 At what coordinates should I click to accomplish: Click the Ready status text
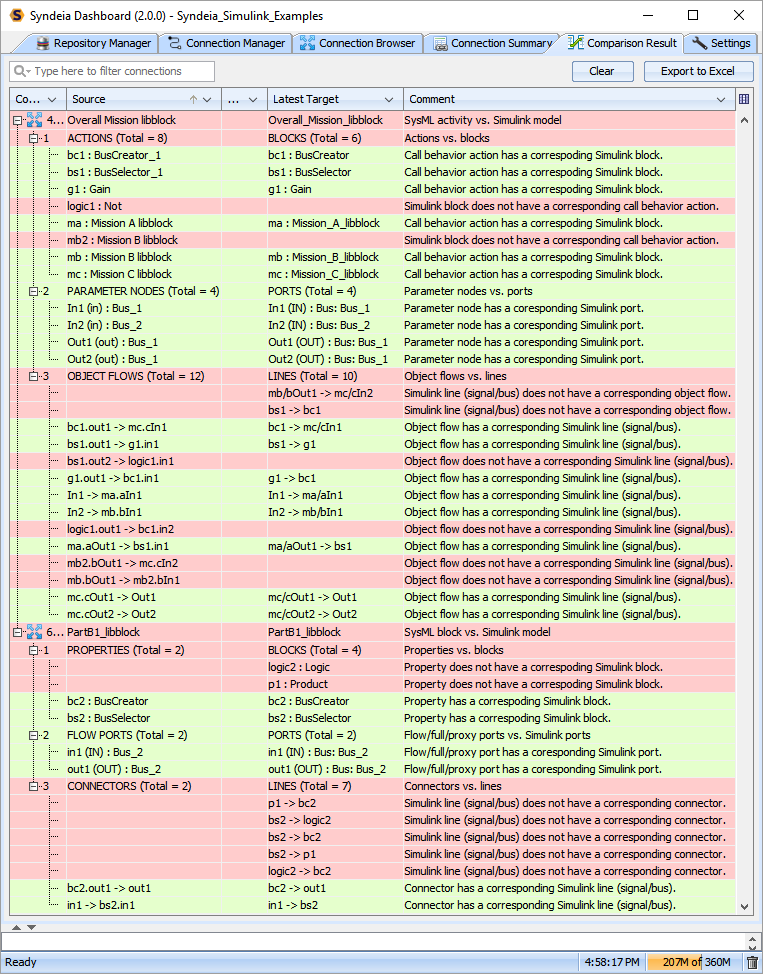click(x=21, y=962)
